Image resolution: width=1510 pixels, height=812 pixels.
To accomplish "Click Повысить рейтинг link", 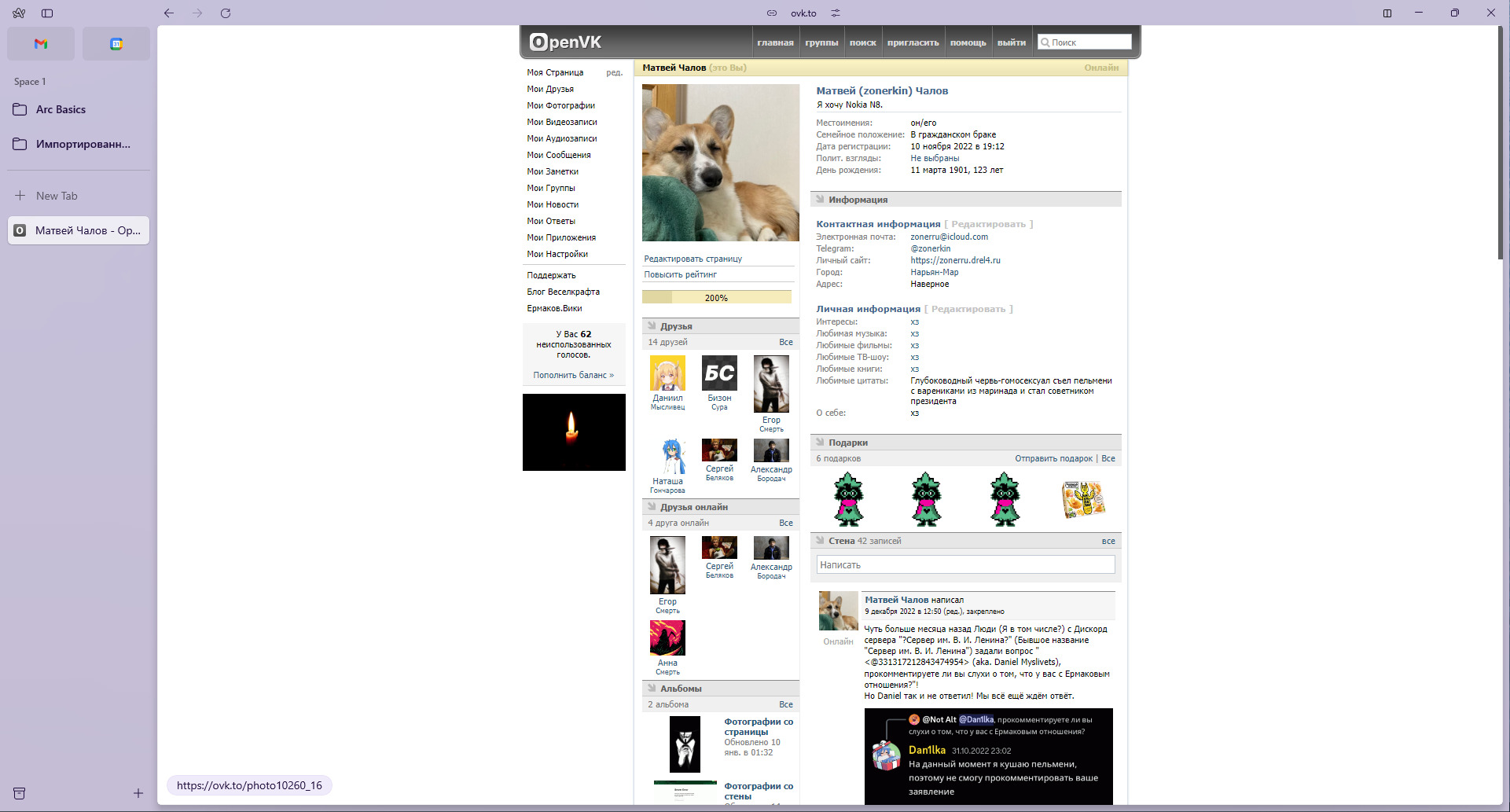I will [x=681, y=274].
